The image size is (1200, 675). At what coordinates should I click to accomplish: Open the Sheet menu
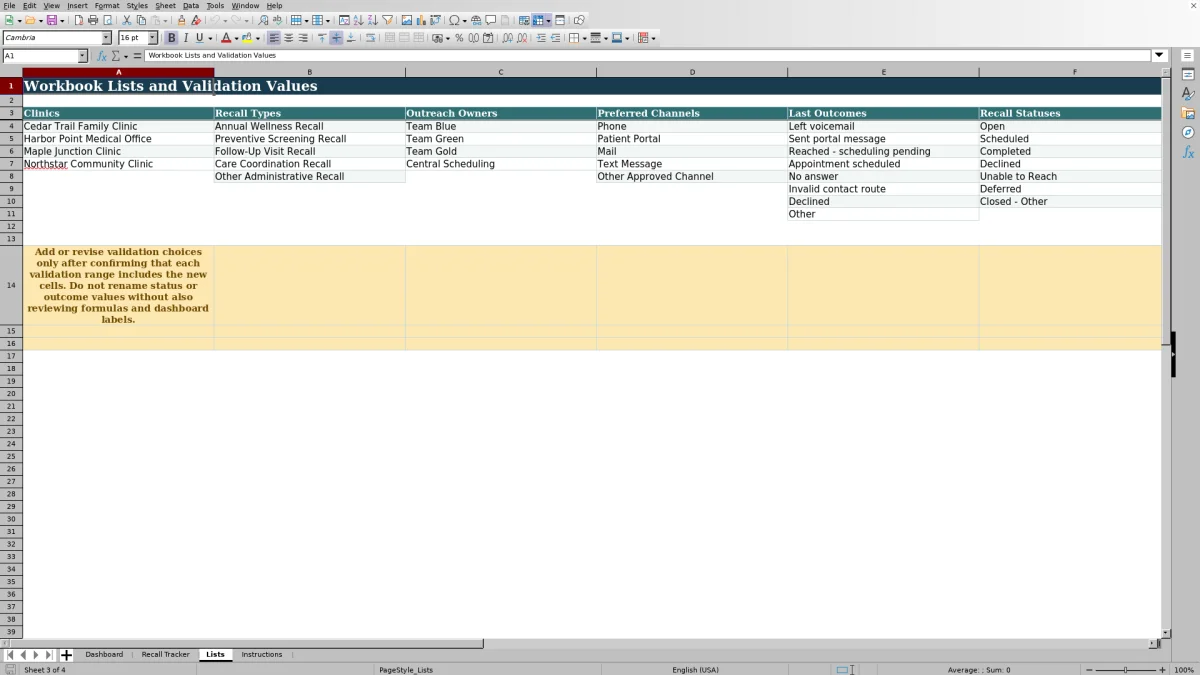pos(165,6)
